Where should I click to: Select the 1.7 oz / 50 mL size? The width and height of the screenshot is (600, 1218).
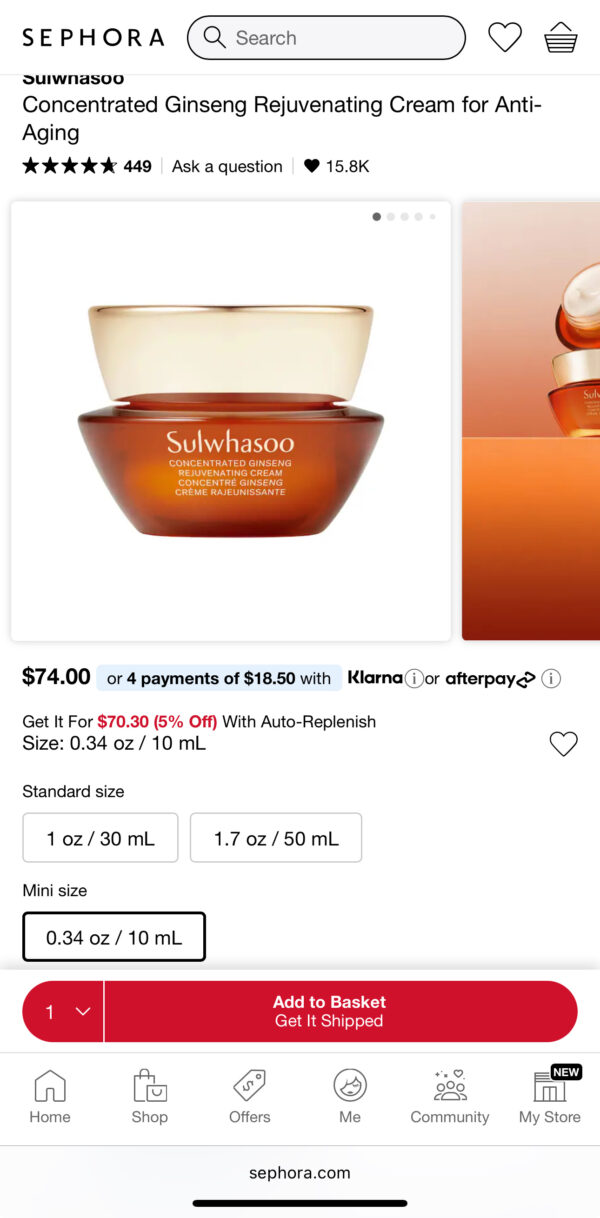[x=276, y=838]
